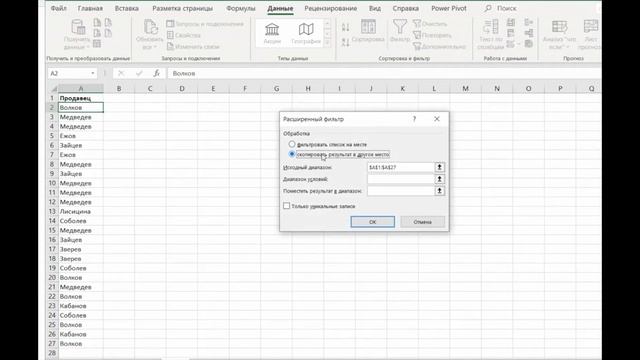
Task: Click the select-all corner triangle
Action: 54,89
